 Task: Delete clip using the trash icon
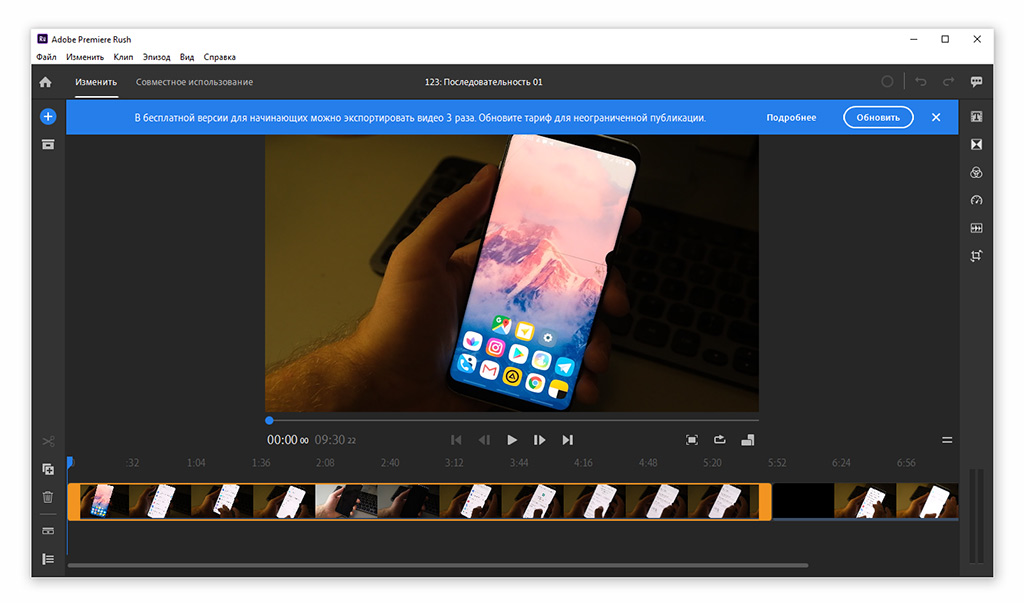pyautogui.click(x=48, y=497)
